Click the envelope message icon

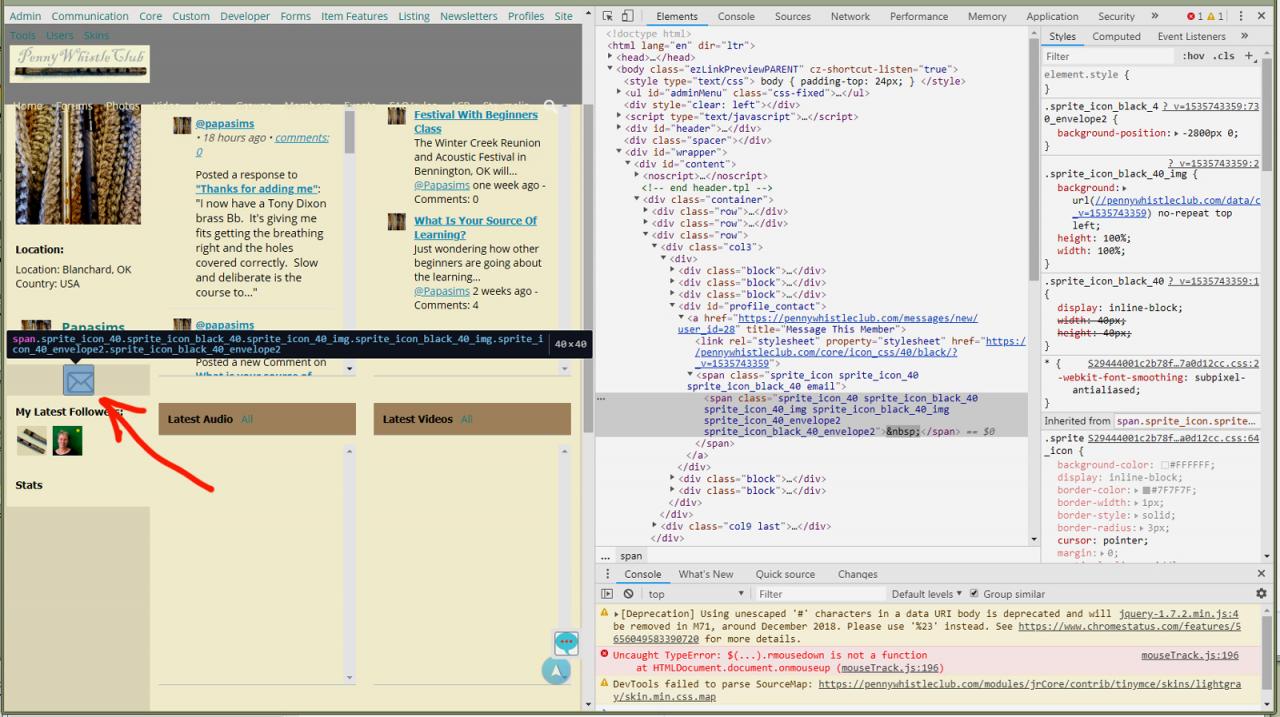pyautogui.click(x=79, y=380)
